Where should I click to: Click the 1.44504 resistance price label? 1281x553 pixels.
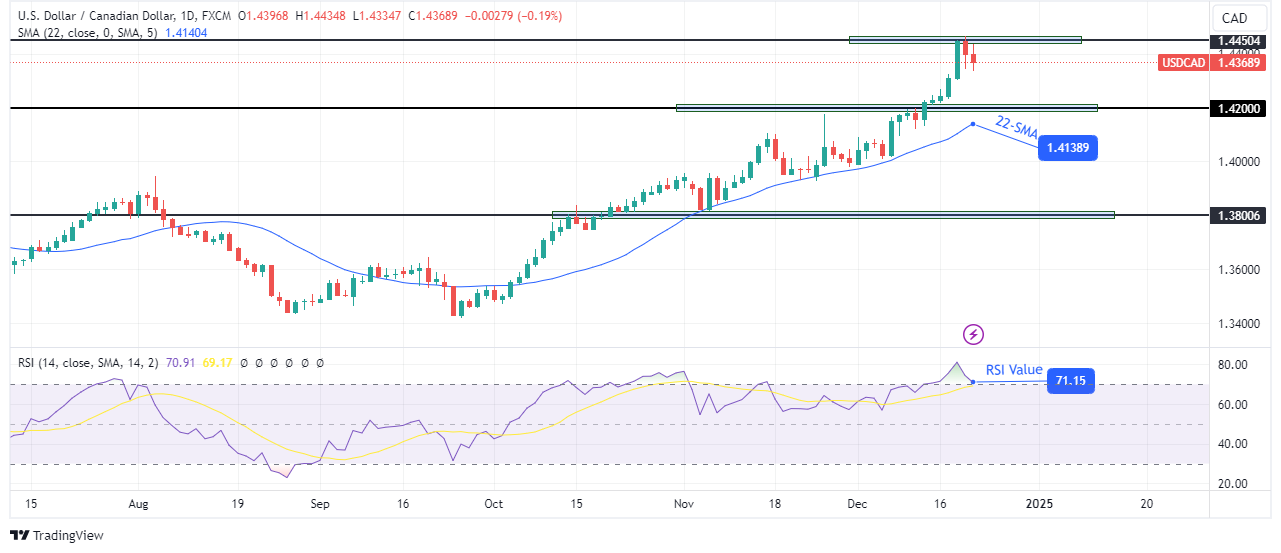click(1234, 41)
